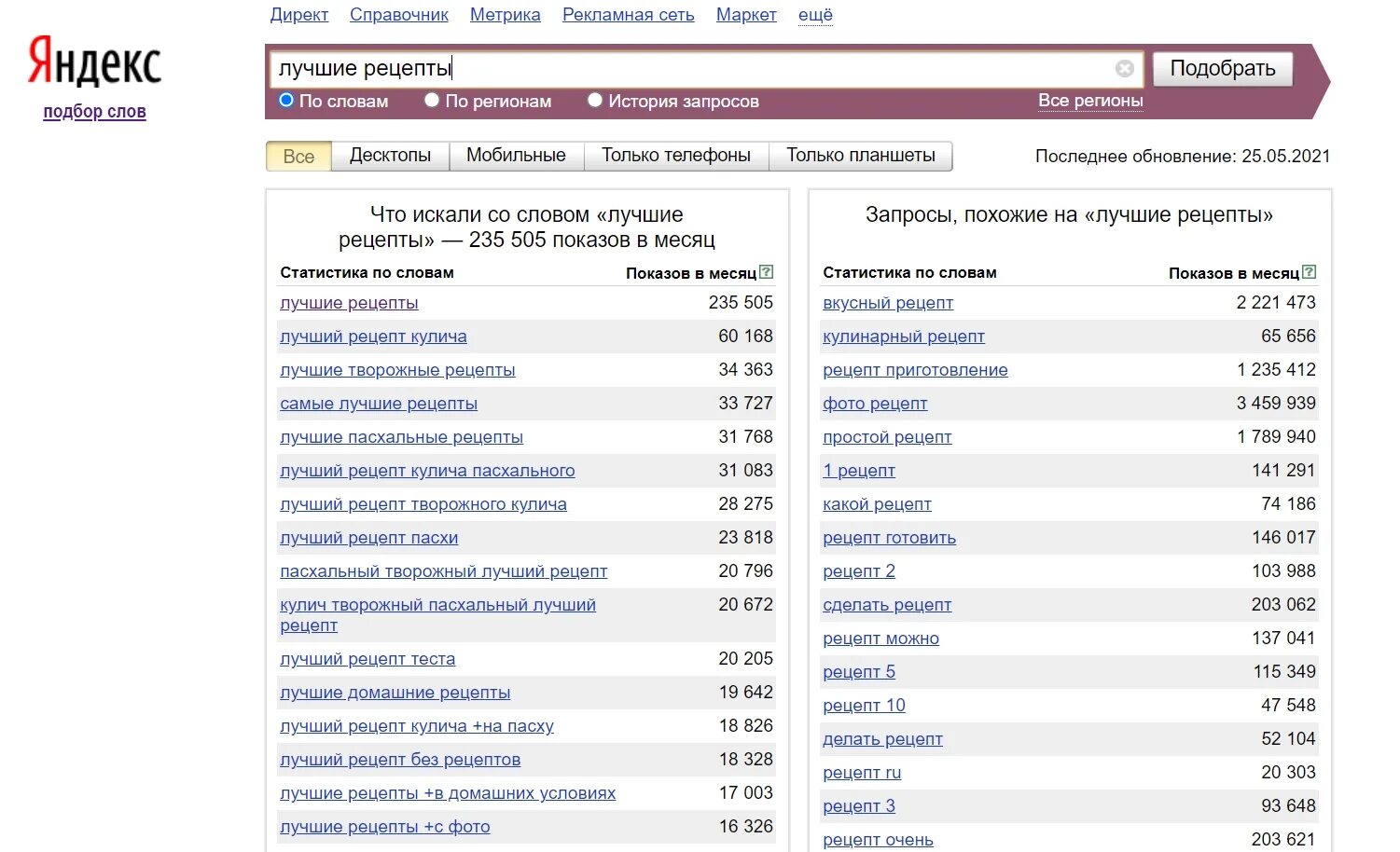Open the 'рецепт 3' similar query

859,806
